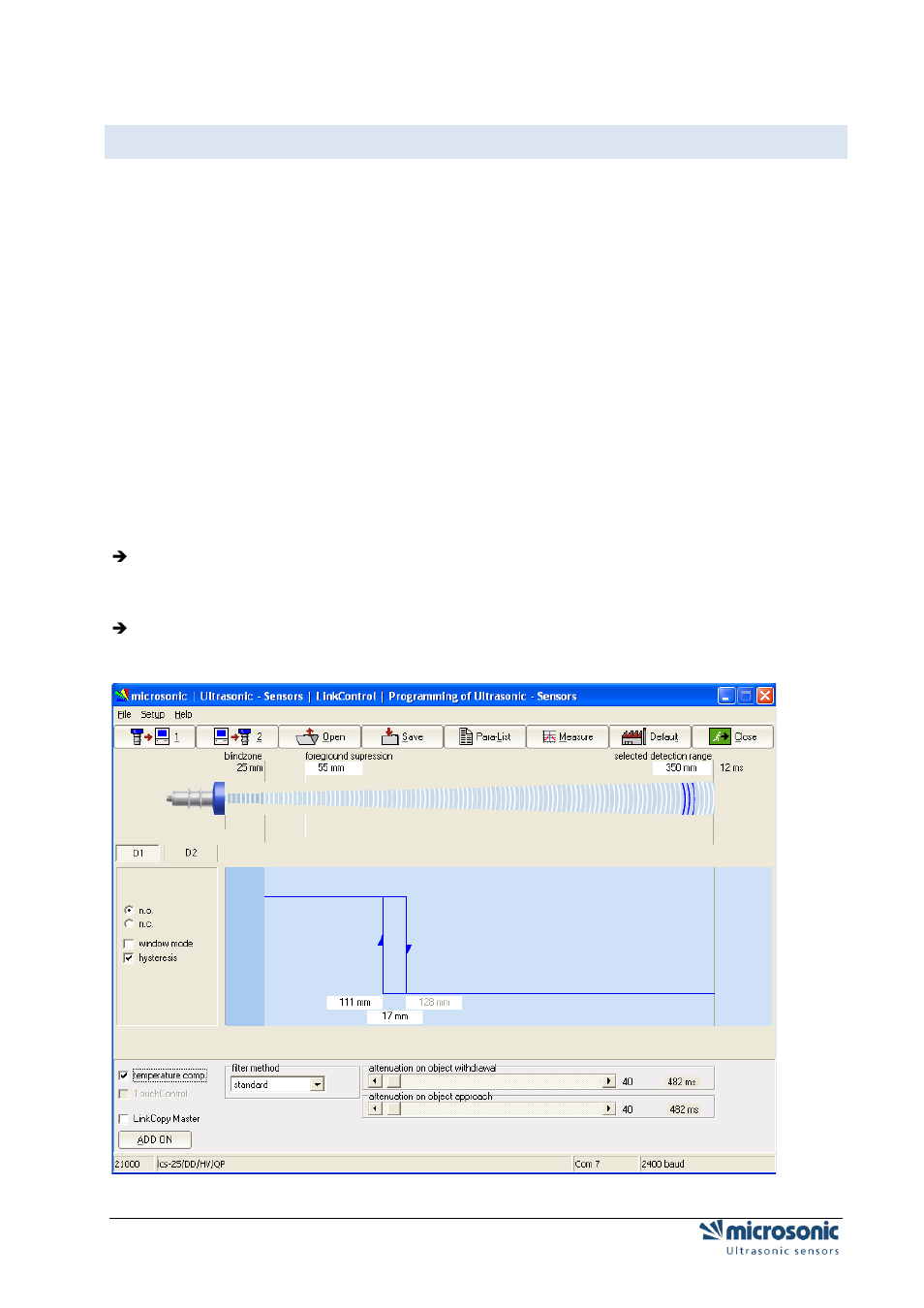924x1308 pixels.
Task: Click the blindzone '25 mm' value
Action: (250, 767)
